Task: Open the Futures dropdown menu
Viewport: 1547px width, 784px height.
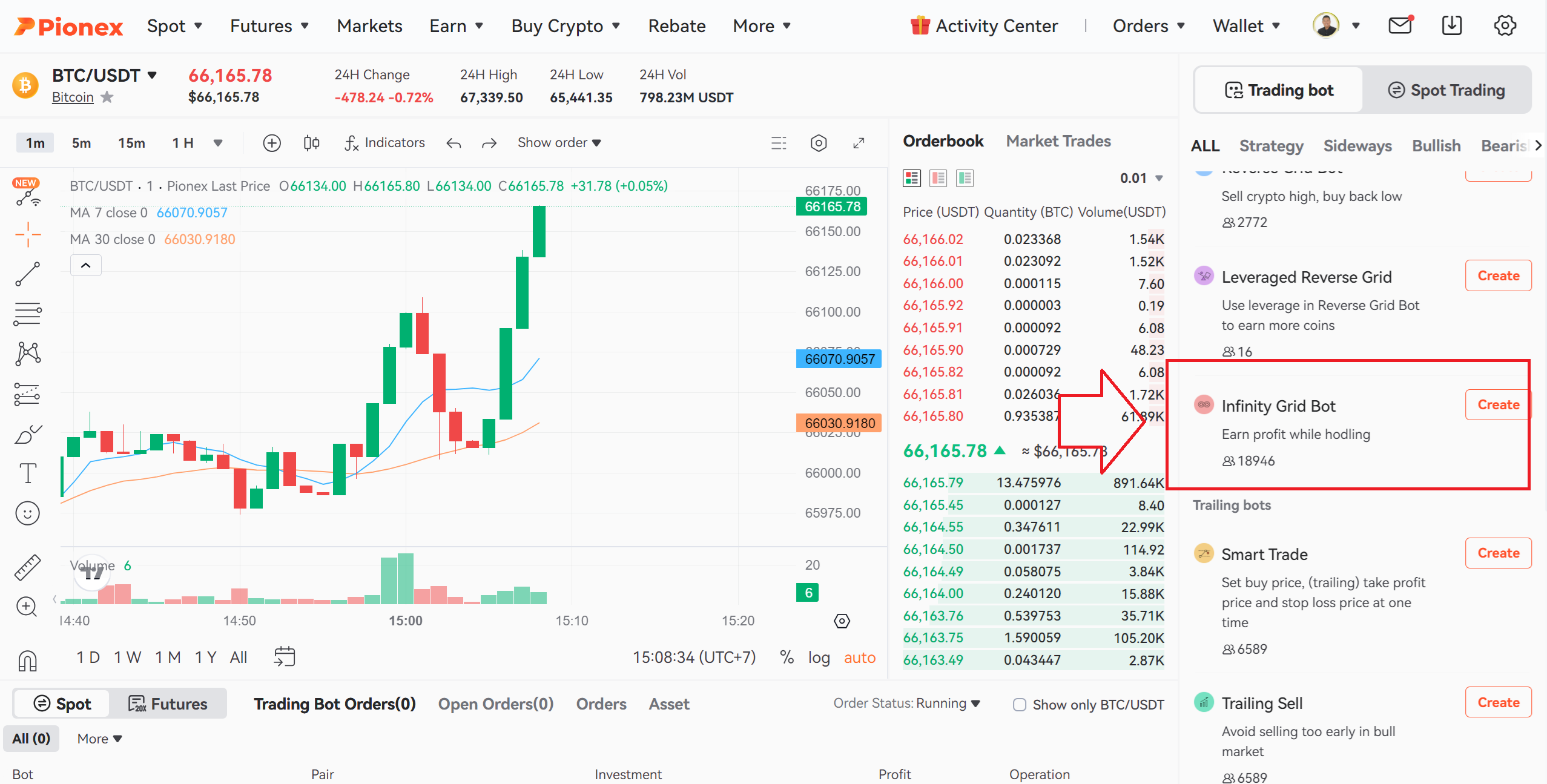Action: click(269, 26)
